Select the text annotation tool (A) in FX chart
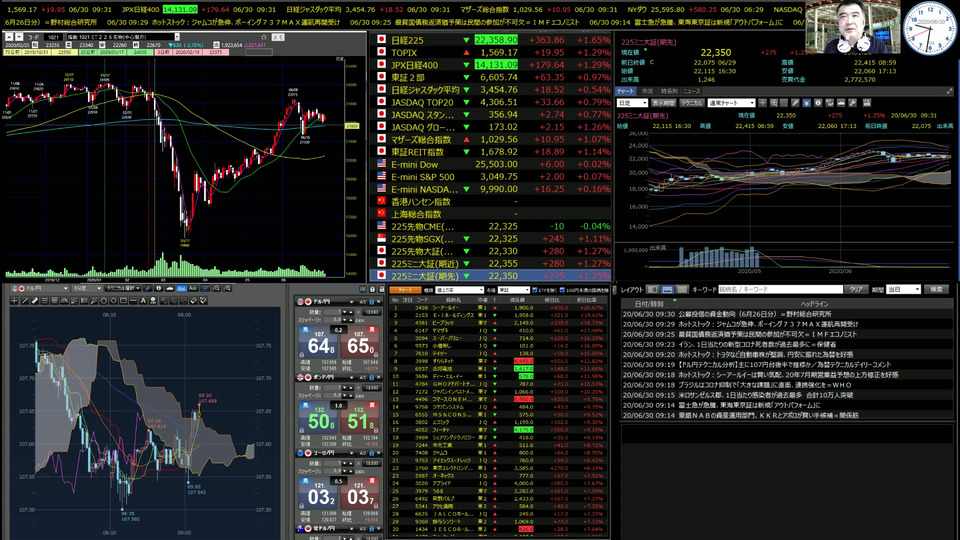 point(143,301)
